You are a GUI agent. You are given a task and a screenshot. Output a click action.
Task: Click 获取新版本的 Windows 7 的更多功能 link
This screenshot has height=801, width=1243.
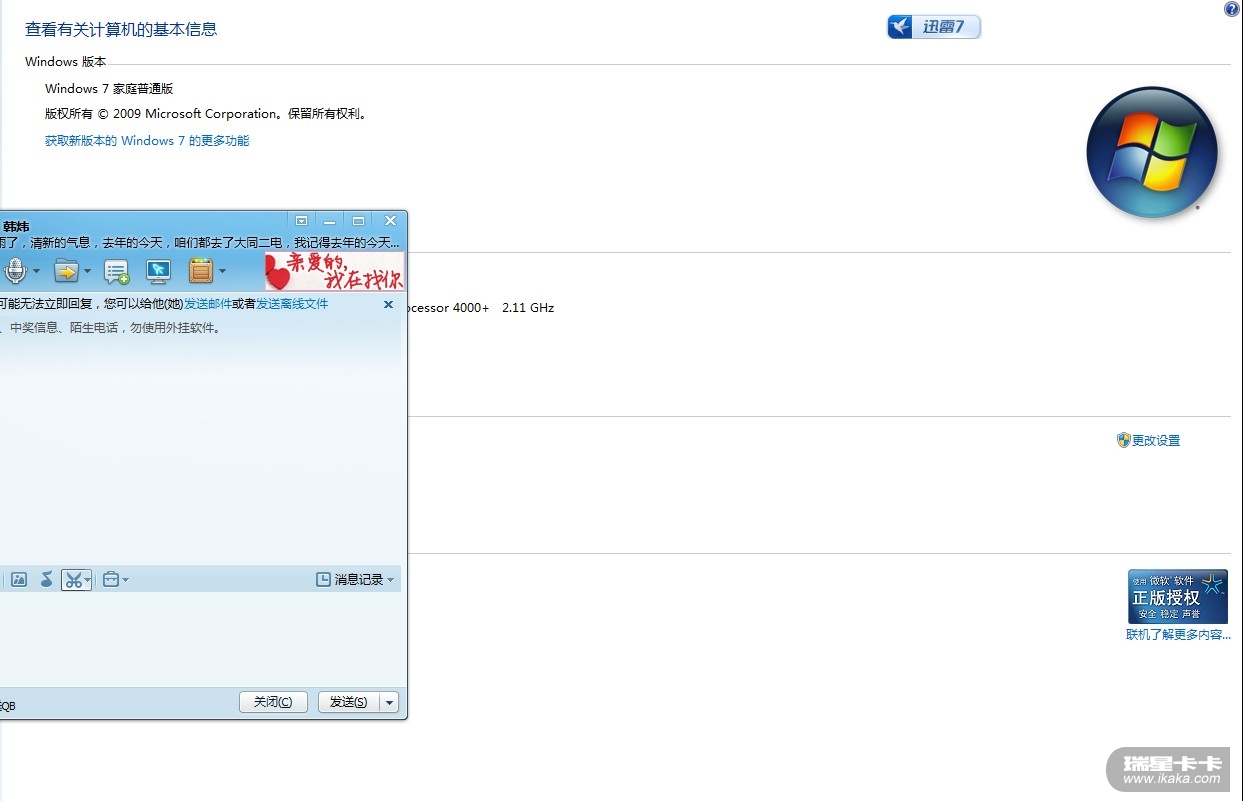[x=147, y=141]
